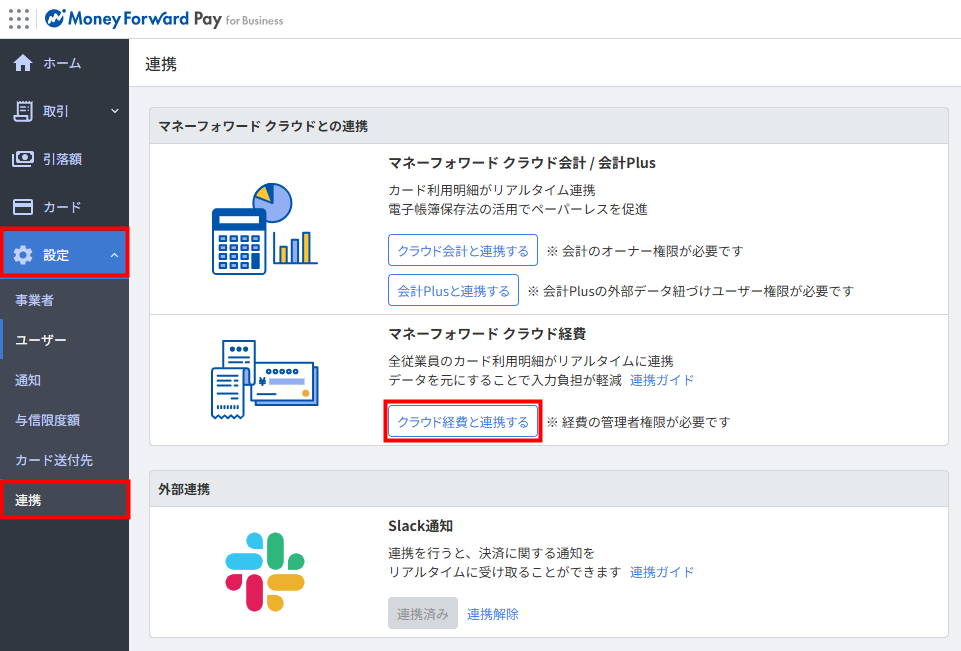Viewport: 961px width, 651px height.
Task: Click the 引落額 cash icon
Action: [23, 159]
